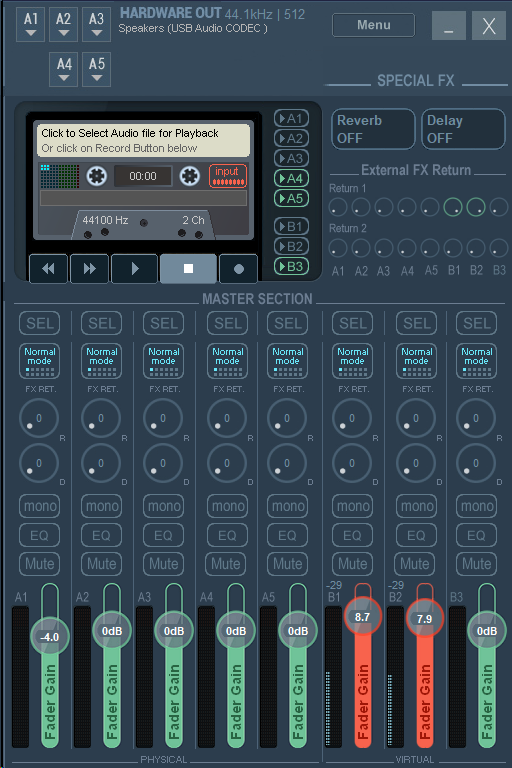This screenshot has height=768, width=512.
Task: Click A5 bus delay return knob
Action: (287, 463)
